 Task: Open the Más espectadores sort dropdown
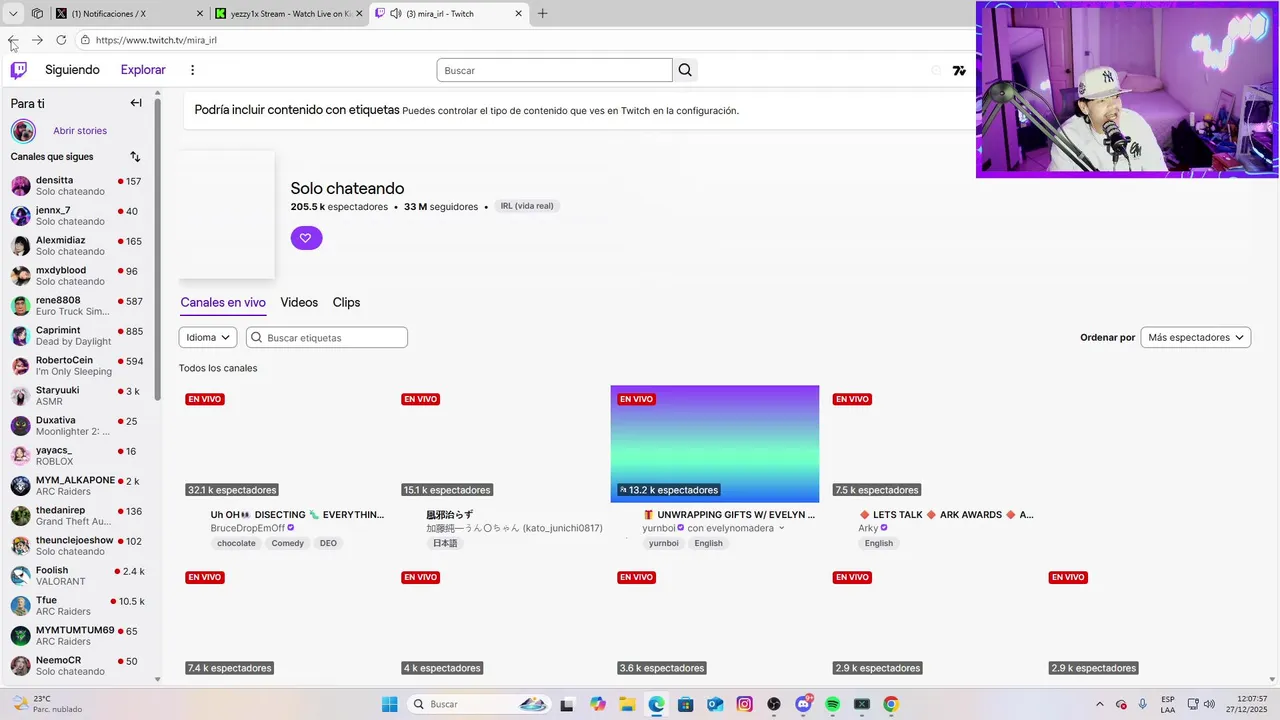click(1196, 338)
